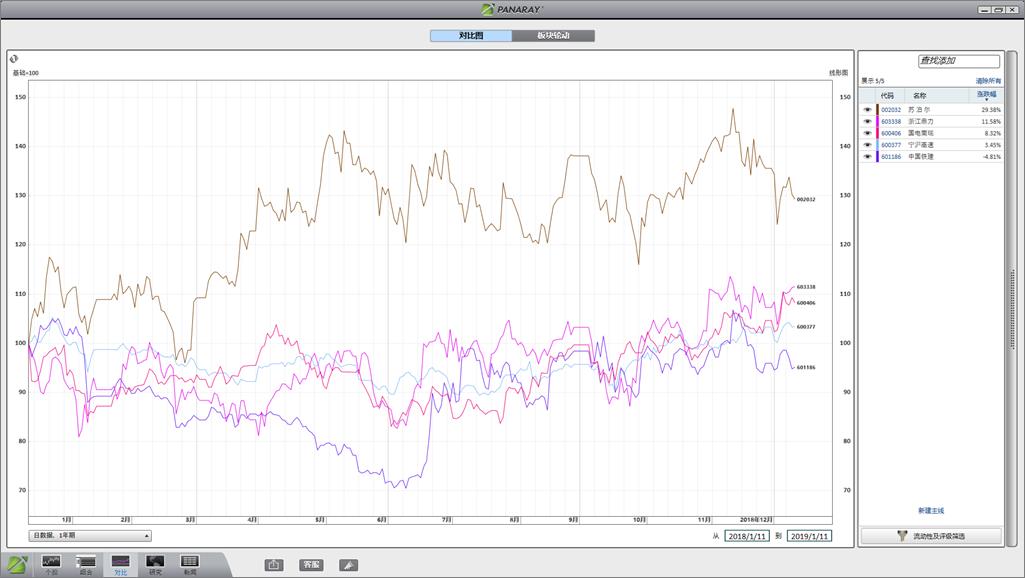Open the 个股 single-stock chart view
1025x578 pixels.
click(51, 564)
